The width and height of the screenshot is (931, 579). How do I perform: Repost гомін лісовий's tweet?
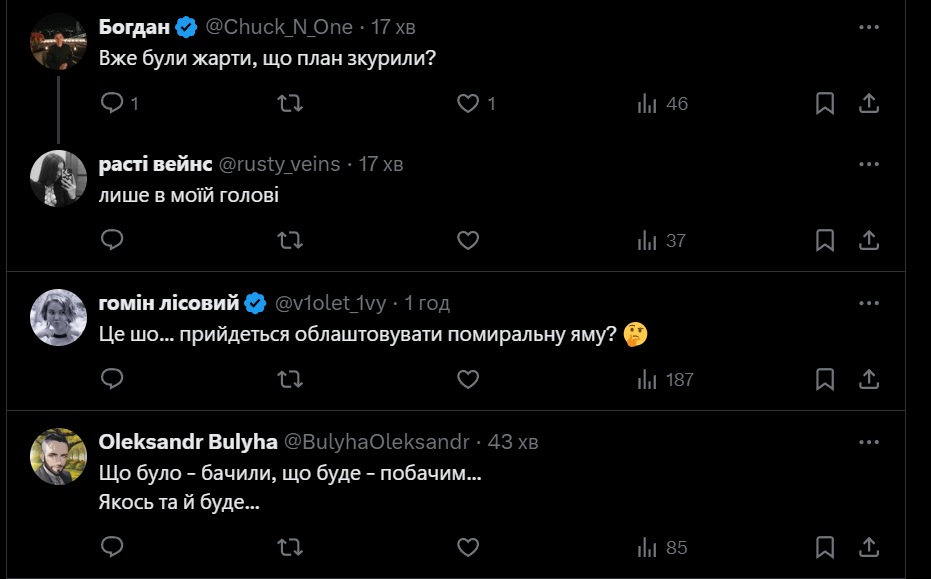(290, 379)
